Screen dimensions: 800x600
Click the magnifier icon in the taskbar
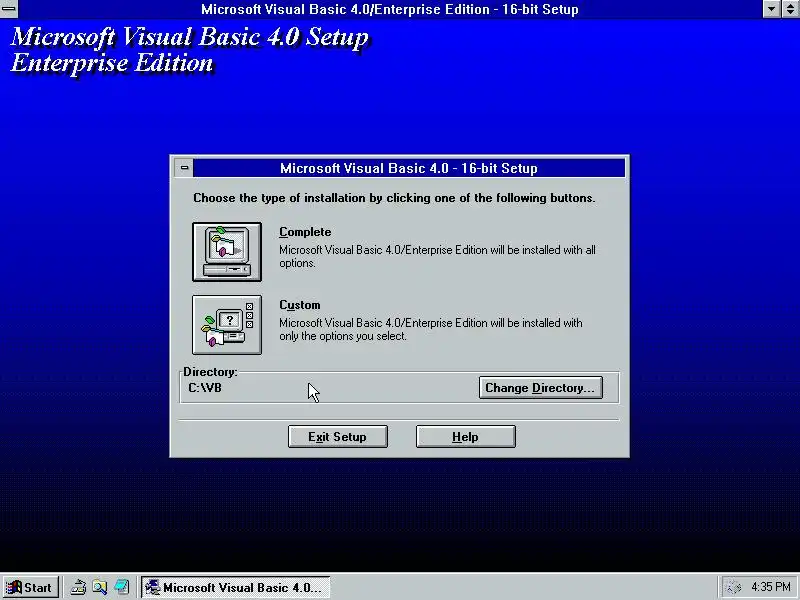tap(99, 587)
